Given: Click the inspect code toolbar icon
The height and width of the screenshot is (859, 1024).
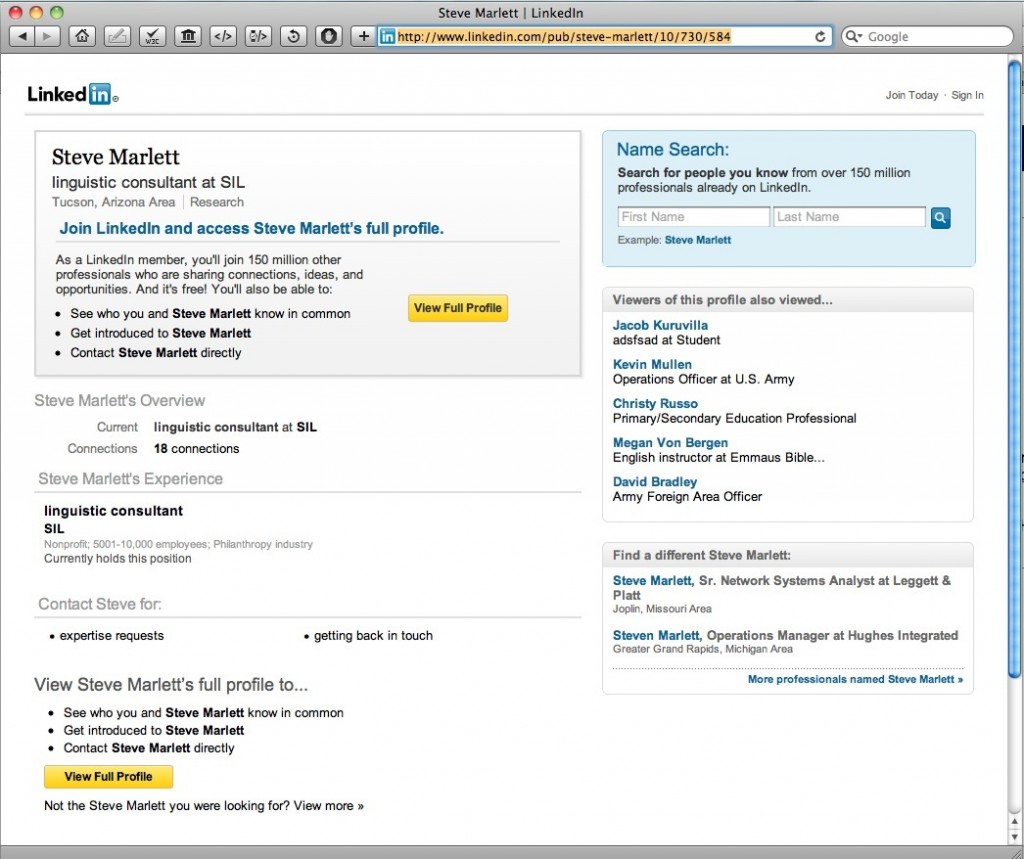Looking at the screenshot, I should click(x=259, y=36).
